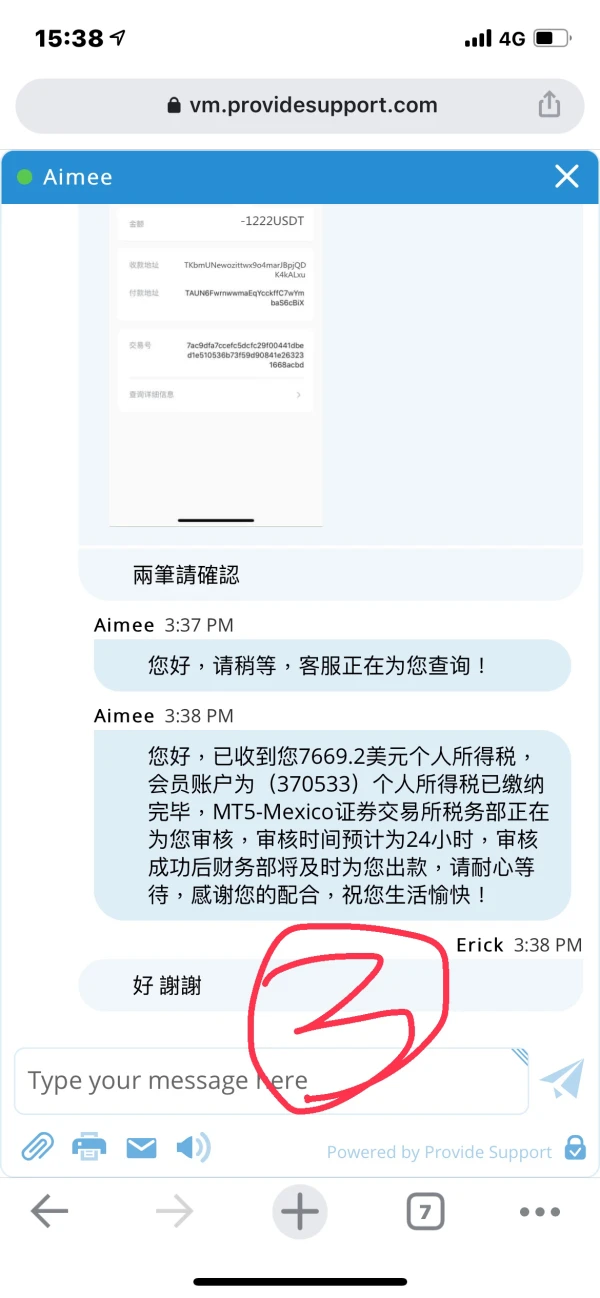
Task: Open the Powered by Provide Support link
Action: (439, 1152)
